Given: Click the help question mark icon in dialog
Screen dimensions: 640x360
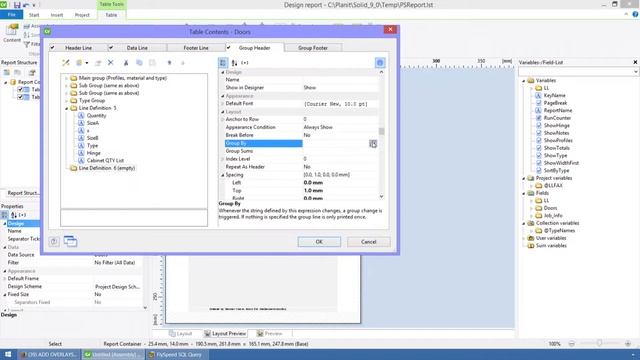Looking at the screenshot, I should pyautogui.click(x=54, y=242).
